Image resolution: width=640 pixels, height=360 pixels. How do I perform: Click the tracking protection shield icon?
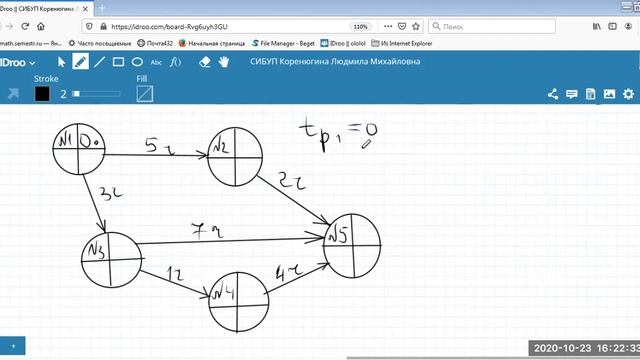(89, 27)
